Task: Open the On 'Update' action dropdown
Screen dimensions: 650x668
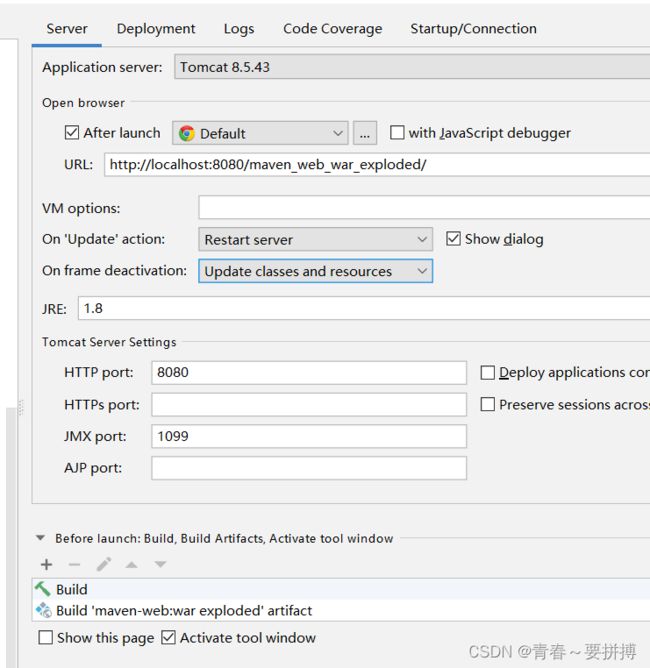Action: 316,239
